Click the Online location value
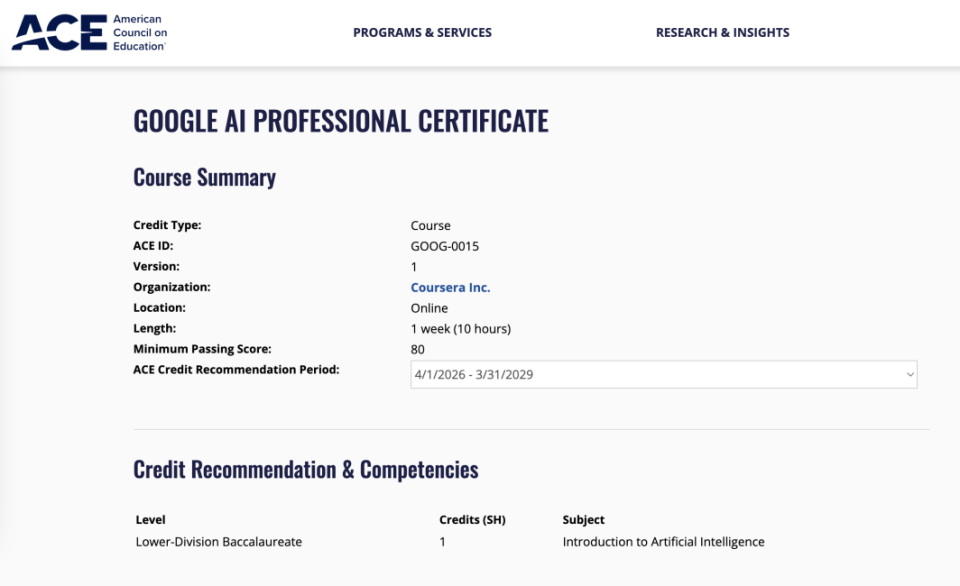 [x=429, y=308]
